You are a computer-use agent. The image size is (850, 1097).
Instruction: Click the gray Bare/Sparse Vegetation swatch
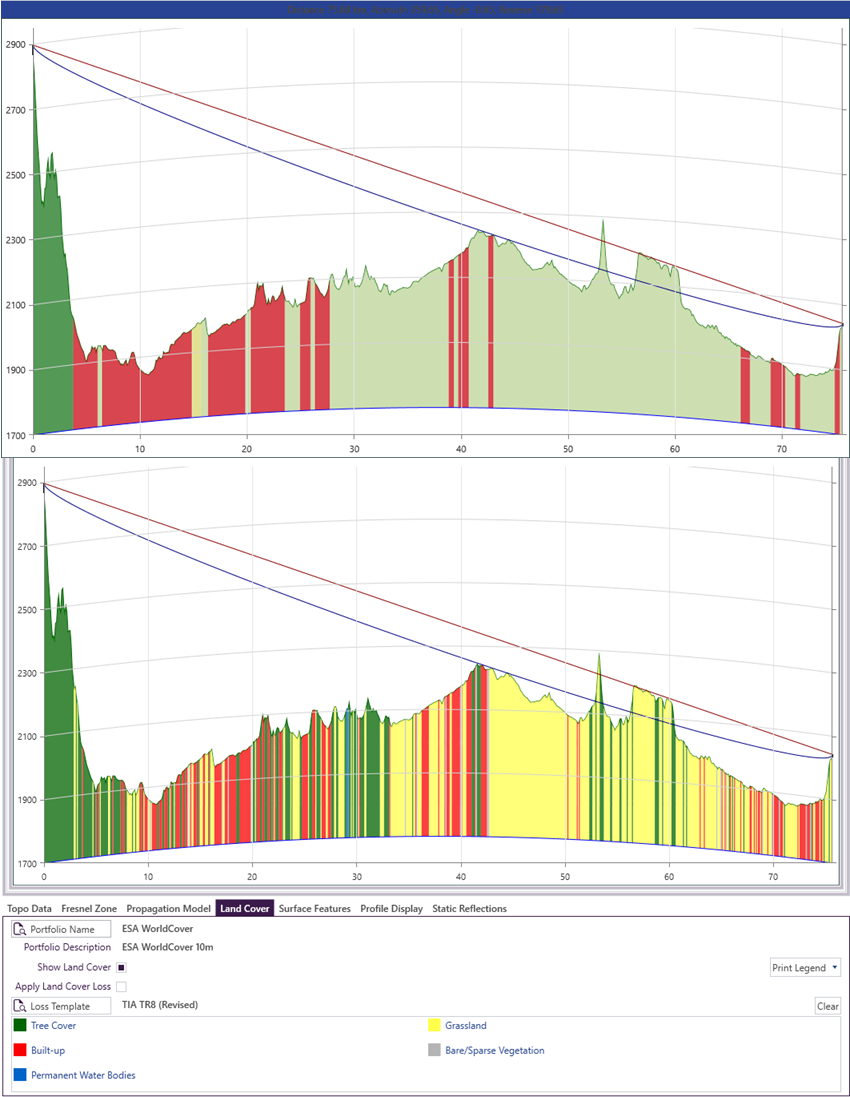[x=434, y=1050]
